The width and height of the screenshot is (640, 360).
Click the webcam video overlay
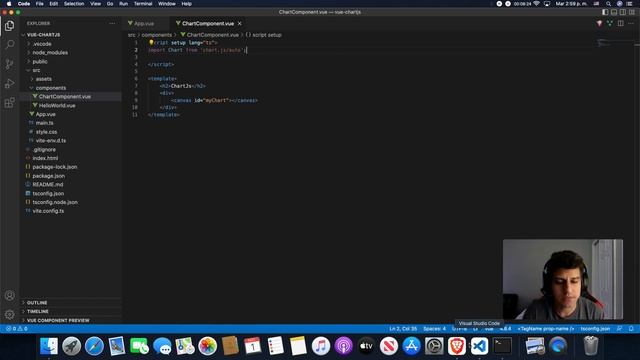pyautogui.click(x=563, y=280)
